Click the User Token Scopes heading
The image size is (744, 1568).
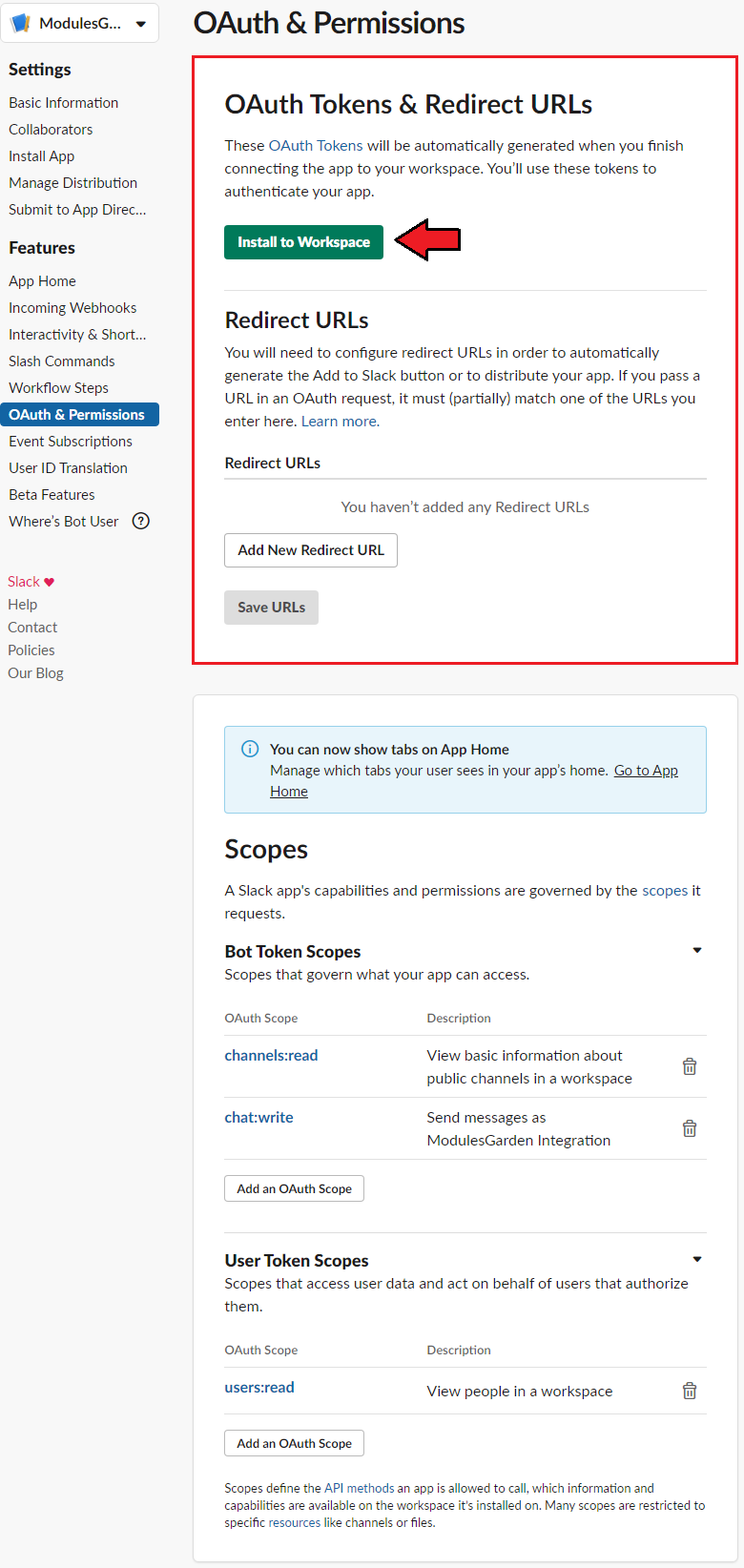click(x=297, y=1260)
